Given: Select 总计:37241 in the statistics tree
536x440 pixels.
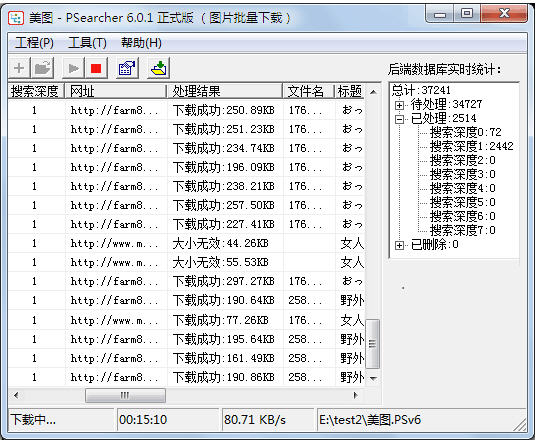Looking at the screenshot, I should 421,90.
